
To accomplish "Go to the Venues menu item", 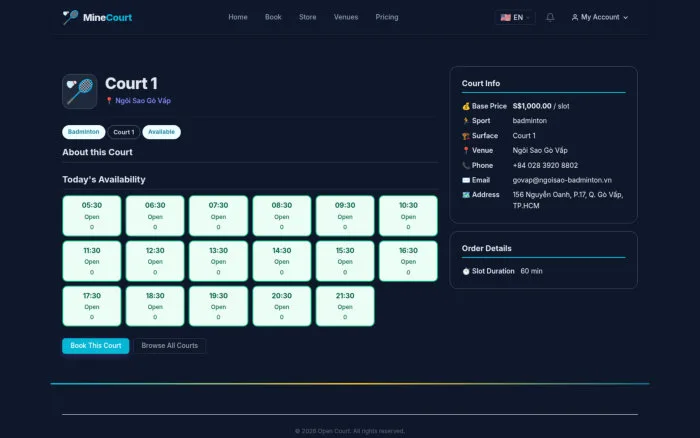I will [x=346, y=17].
